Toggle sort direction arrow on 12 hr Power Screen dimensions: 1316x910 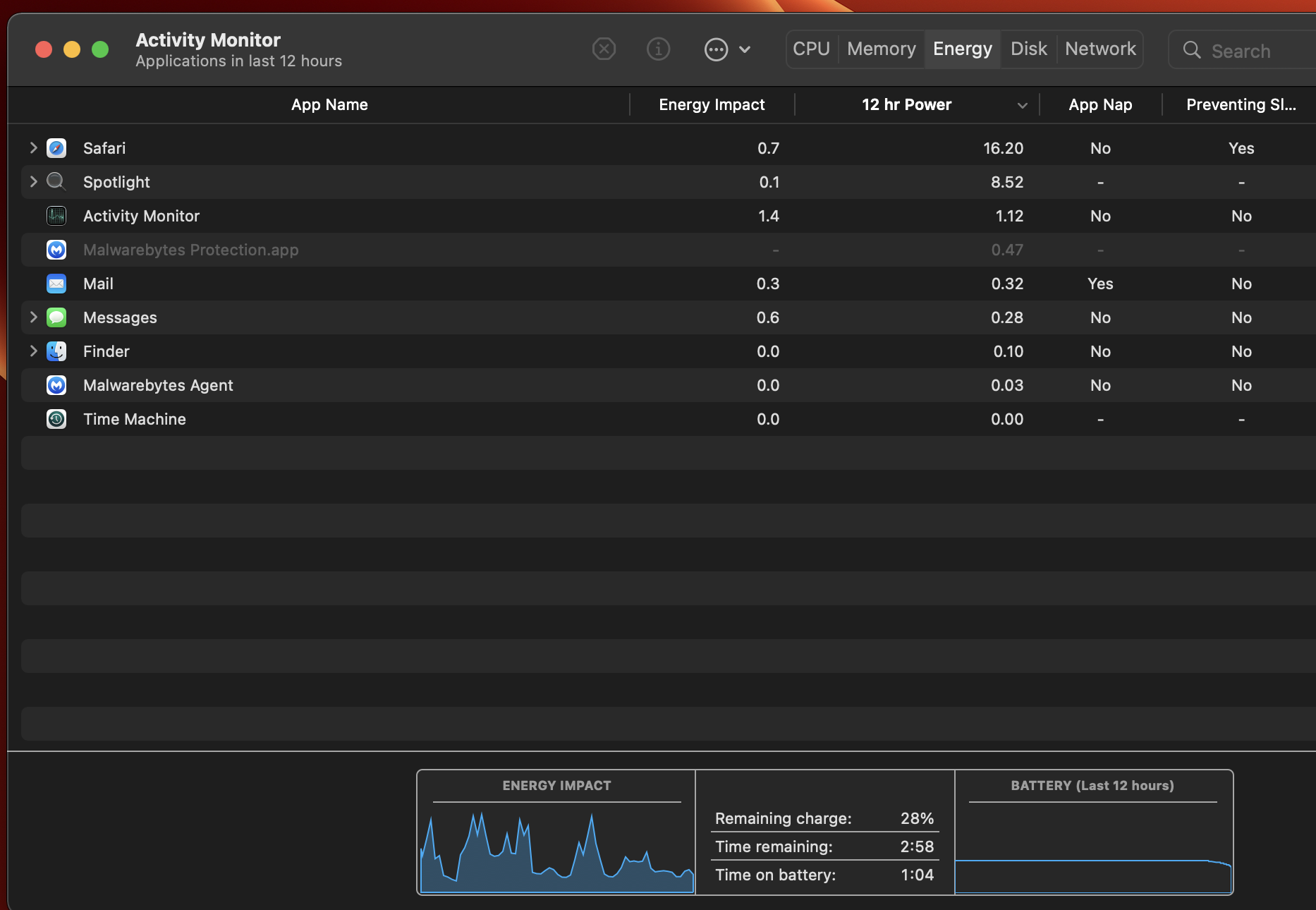(x=1022, y=106)
